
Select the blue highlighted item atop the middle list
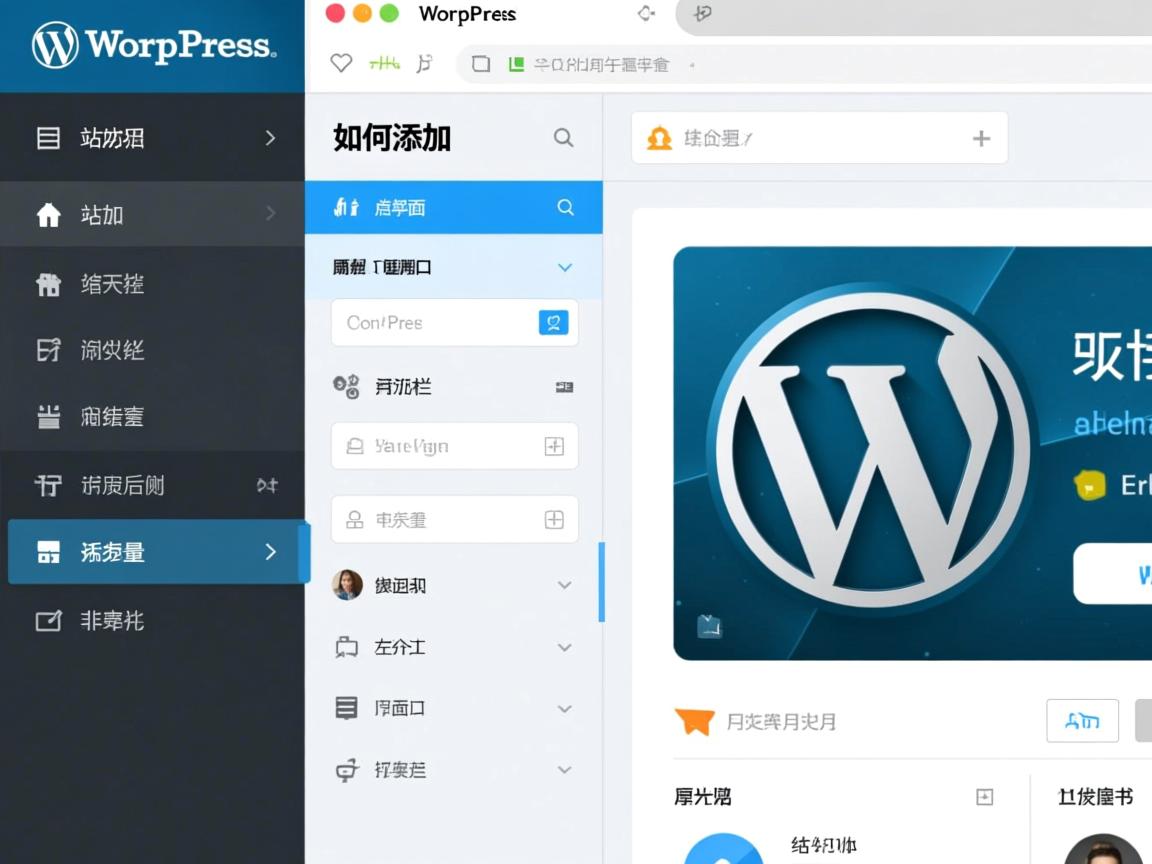point(453,207)
